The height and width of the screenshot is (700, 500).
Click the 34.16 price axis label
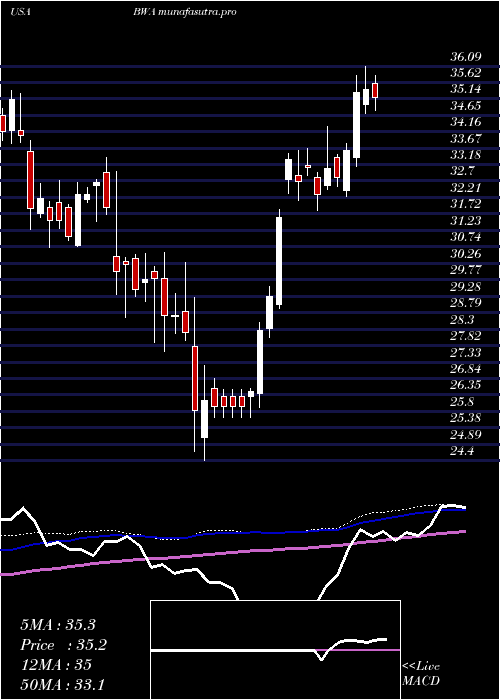465,122
